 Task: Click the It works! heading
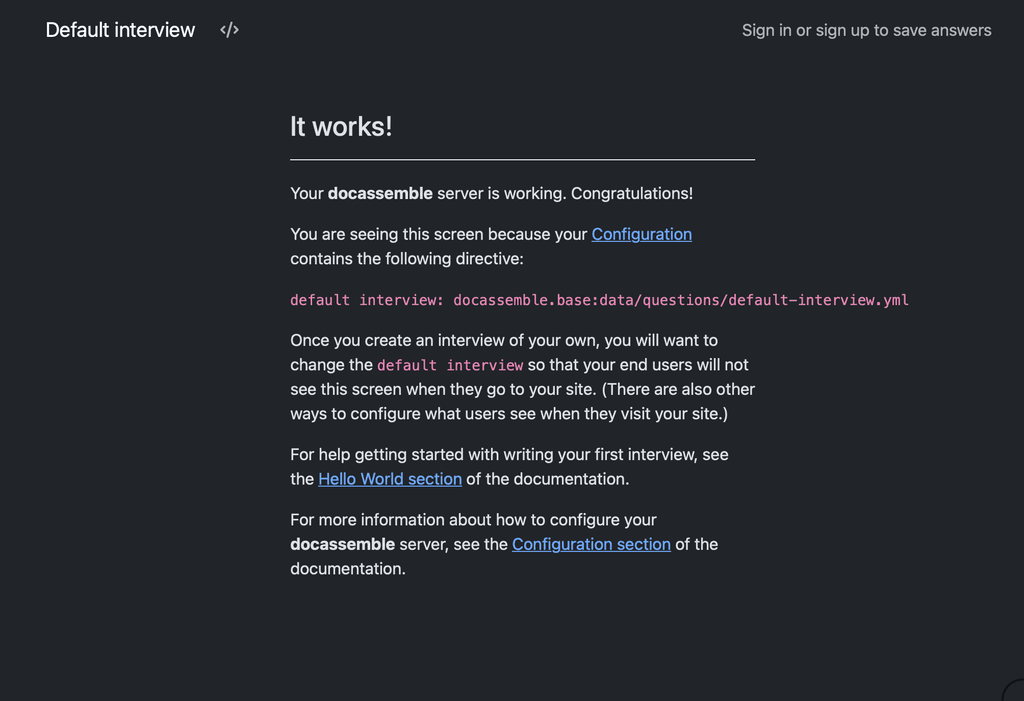340,126
